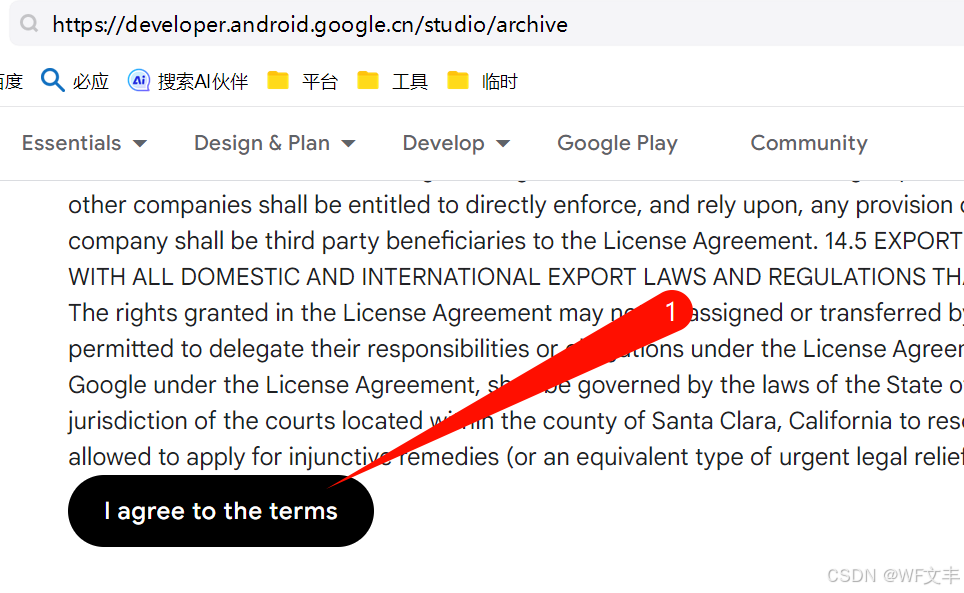Screen dimensions: 964x593
Task: Click the line starting "The rights granted in the License"
Action: pyautogui.click(x=516, y=313)
